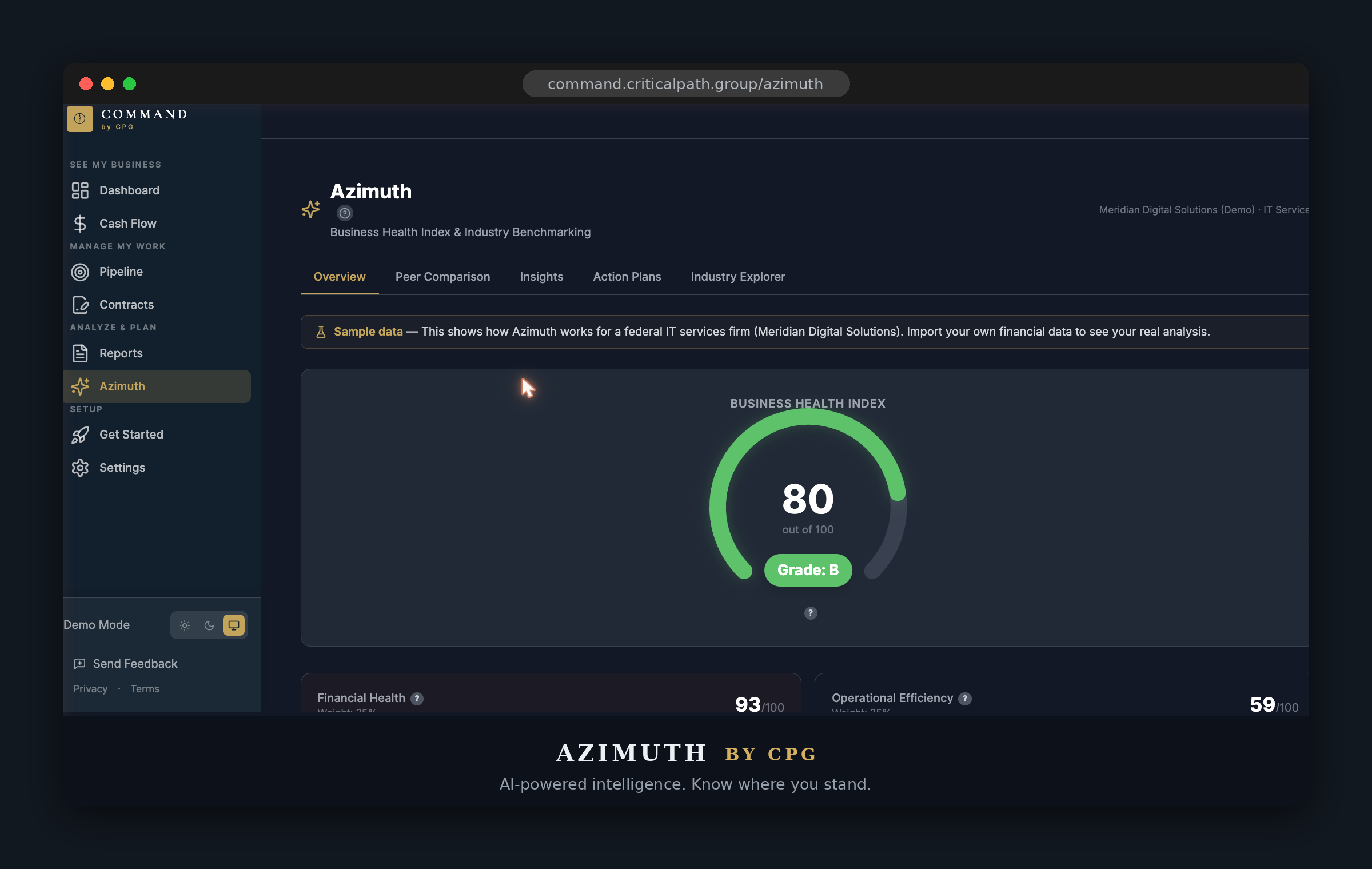Go to the Action Plans tab
Image resolution: width=1372 pixels, height=869 pixels.
[627, 277]
